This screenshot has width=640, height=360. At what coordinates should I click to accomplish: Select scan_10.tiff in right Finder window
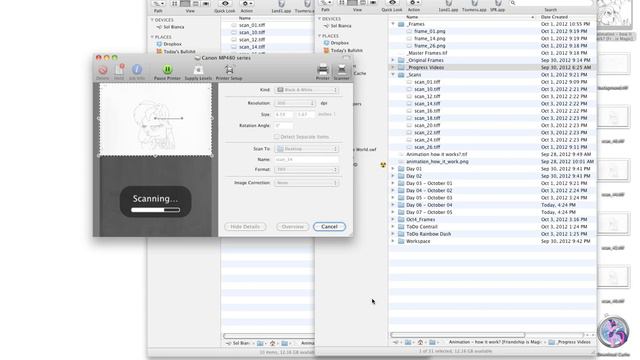click(427, 89)
